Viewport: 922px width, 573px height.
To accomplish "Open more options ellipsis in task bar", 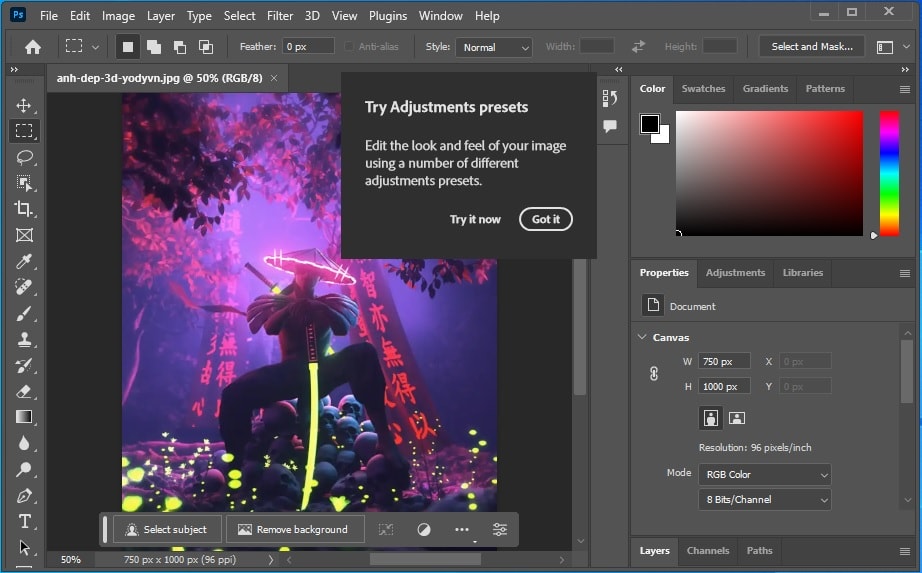I will [462, 529].
